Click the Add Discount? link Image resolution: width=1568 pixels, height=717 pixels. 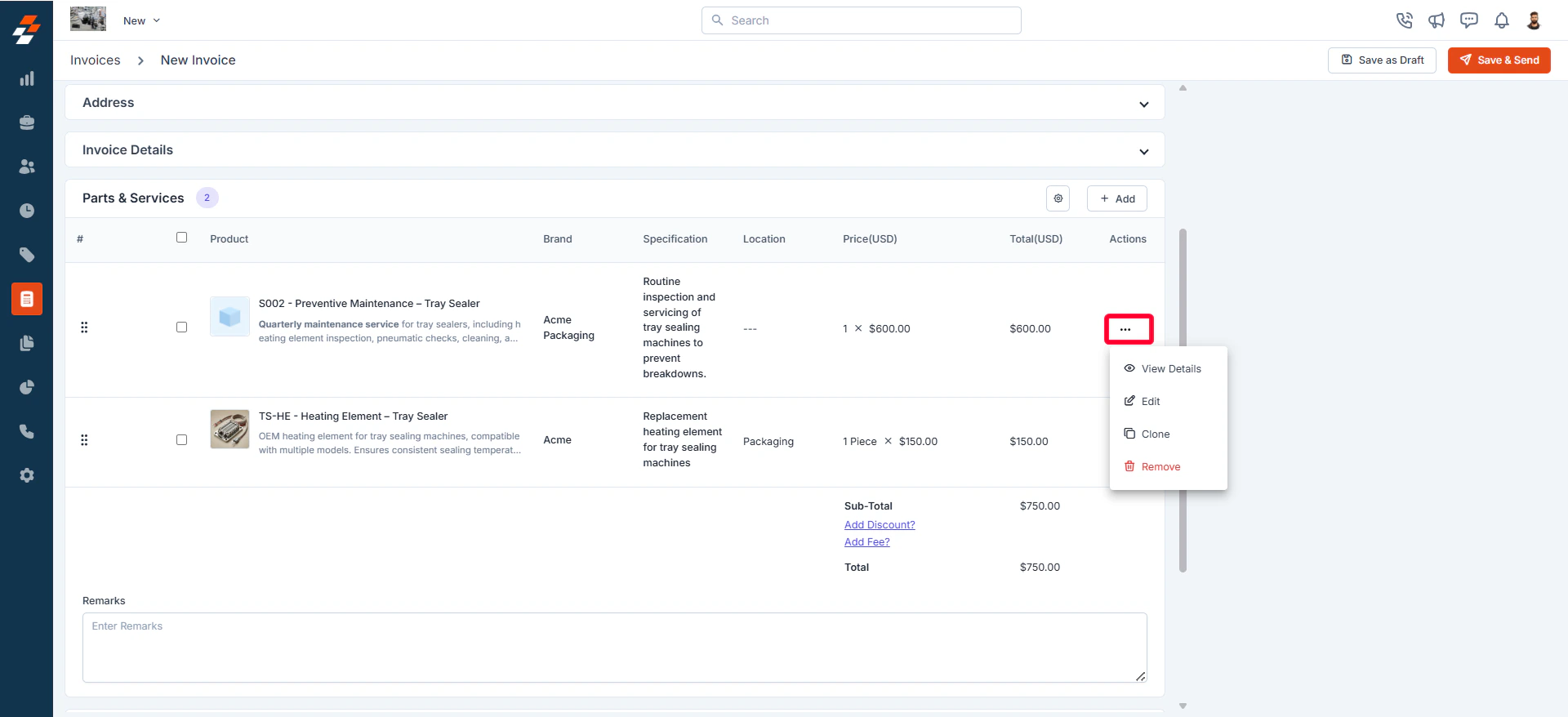pos(880,525)
